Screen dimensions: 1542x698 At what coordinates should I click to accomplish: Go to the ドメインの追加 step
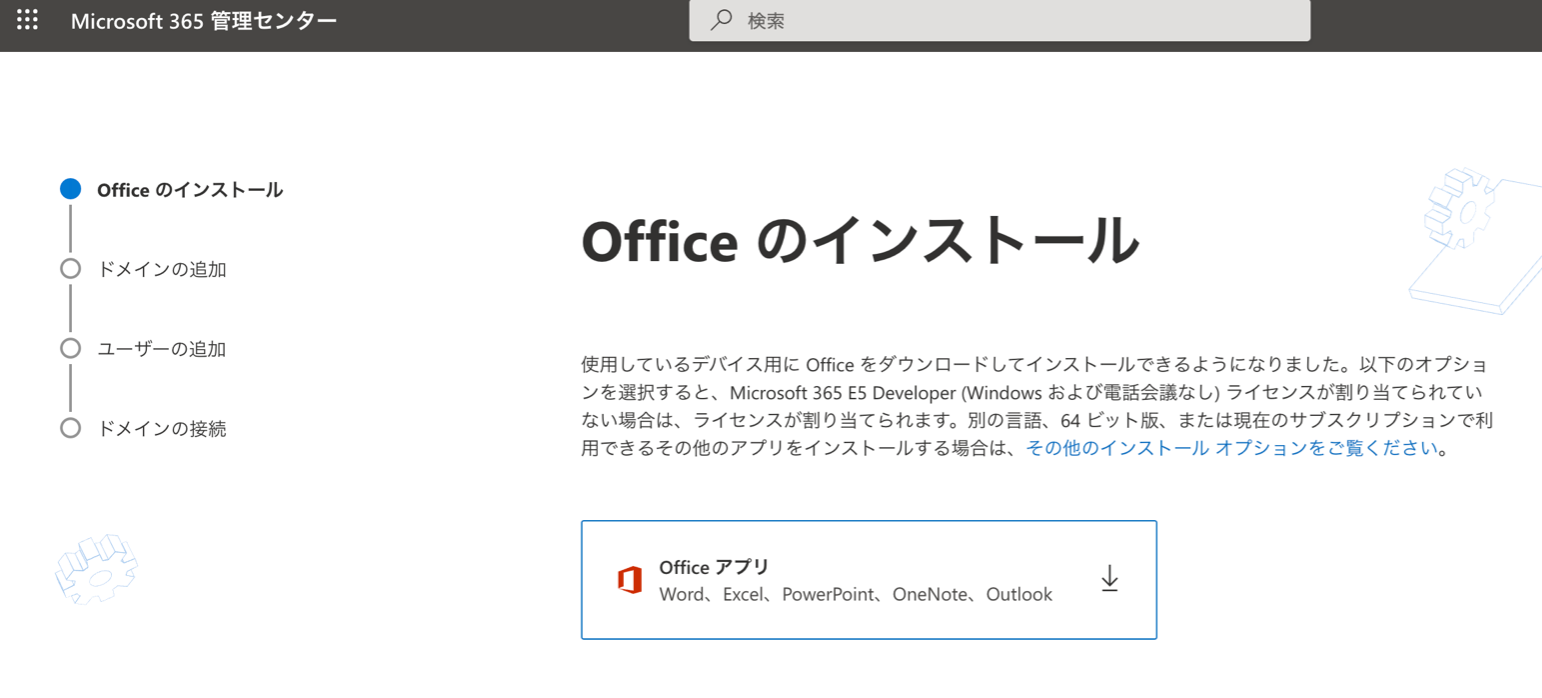tap(162, 269)
